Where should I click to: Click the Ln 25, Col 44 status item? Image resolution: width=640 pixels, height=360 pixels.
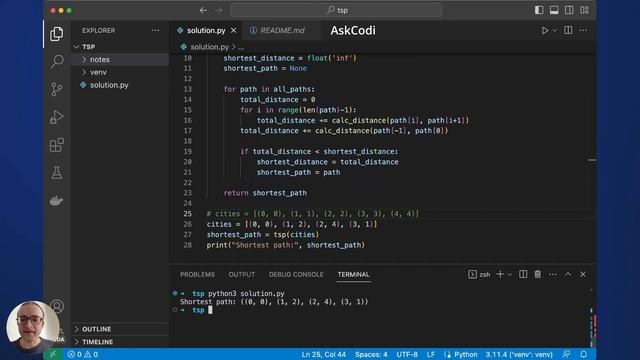click(324, 354)
